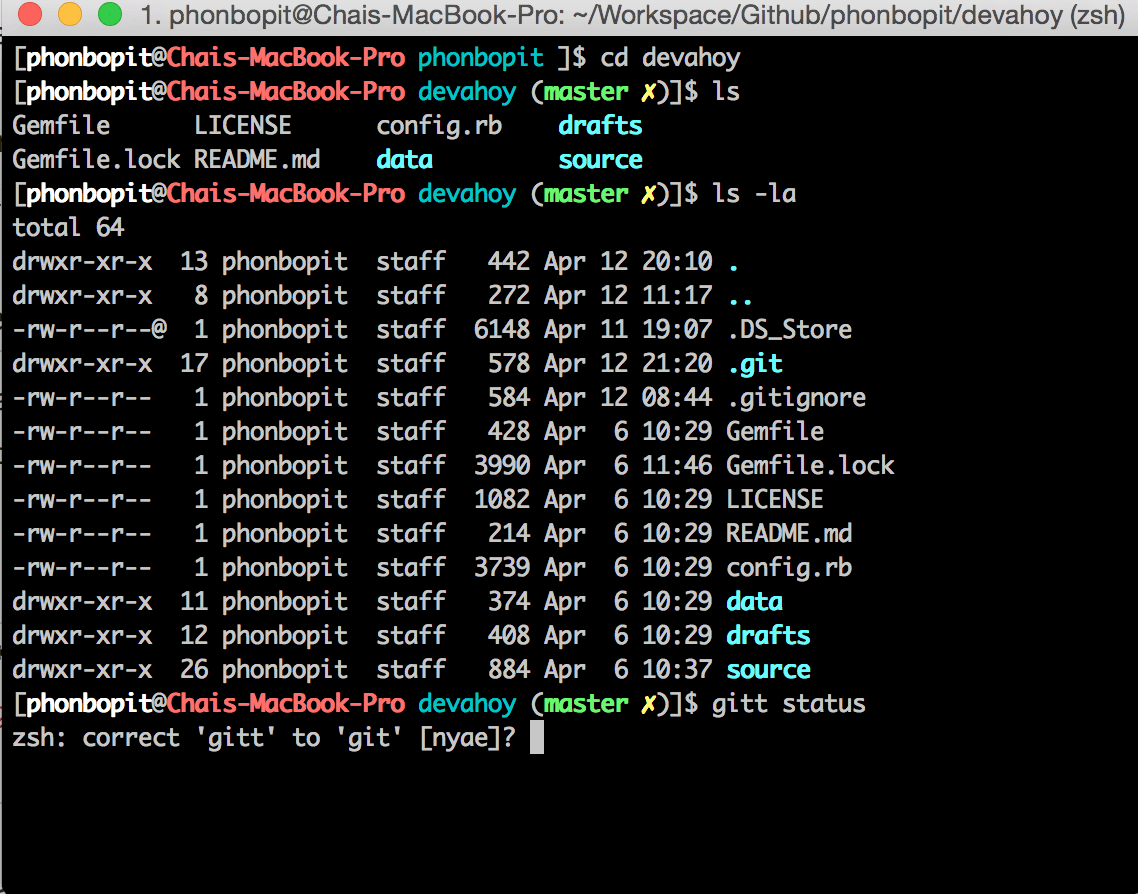Close the terminal window with red button
The width and height of the screenshot is (1138, 894).
tap(29, 14)
